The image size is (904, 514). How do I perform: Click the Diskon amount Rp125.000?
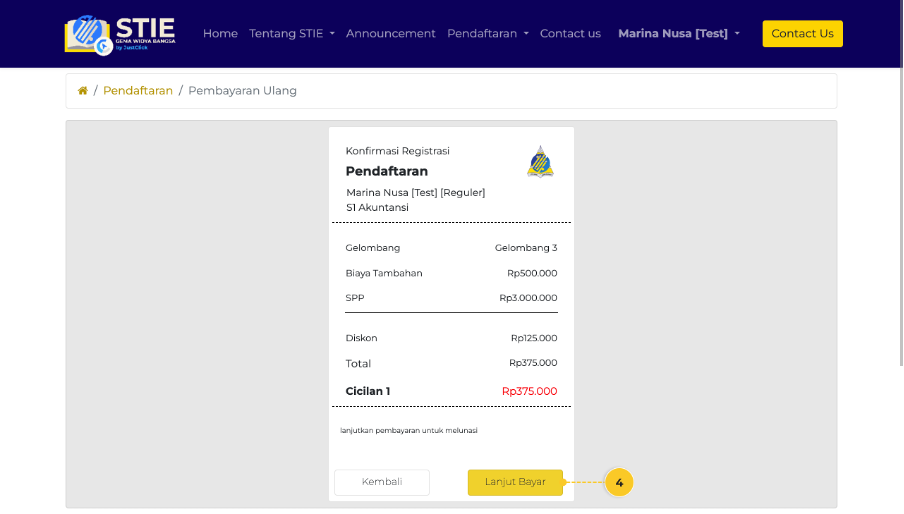pos(533,338)
